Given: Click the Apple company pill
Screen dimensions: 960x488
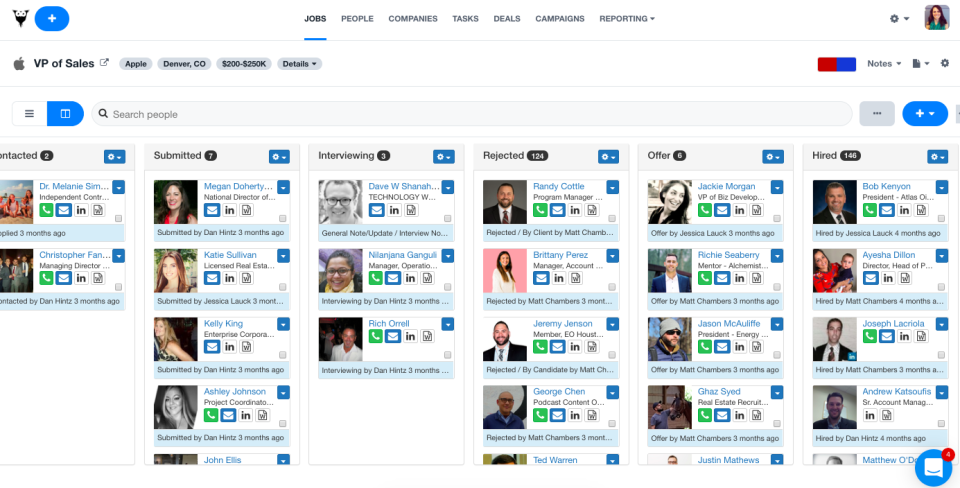Looking at the screenshot, I should [x=136, y=64].
